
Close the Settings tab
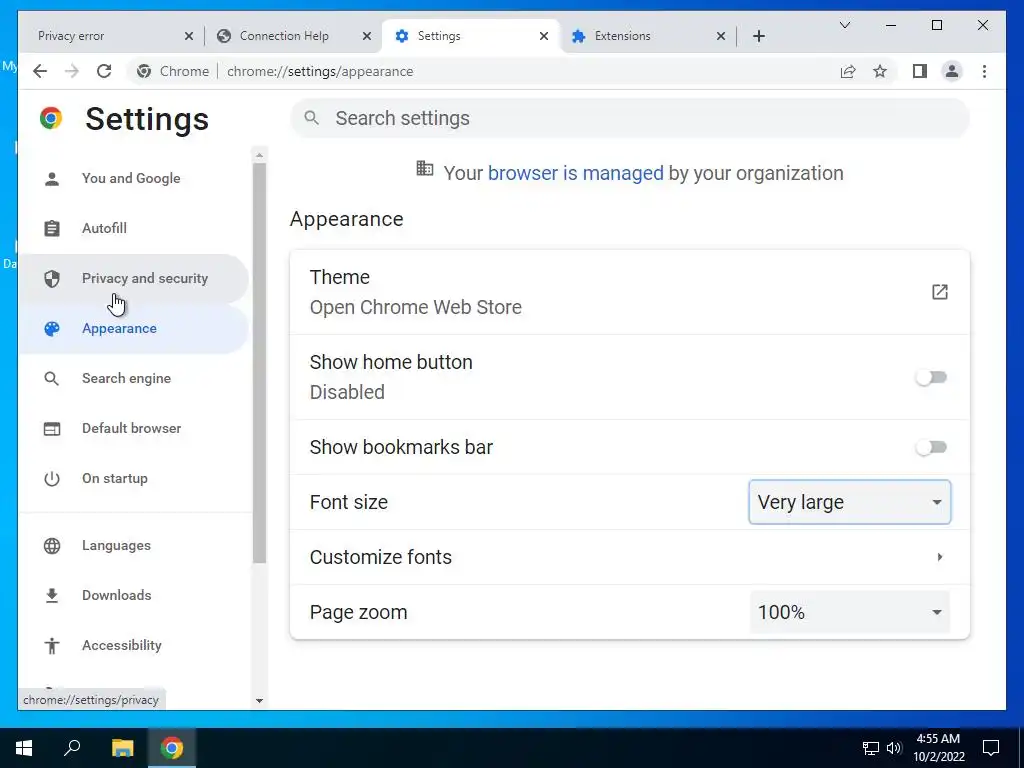(544, 36)
